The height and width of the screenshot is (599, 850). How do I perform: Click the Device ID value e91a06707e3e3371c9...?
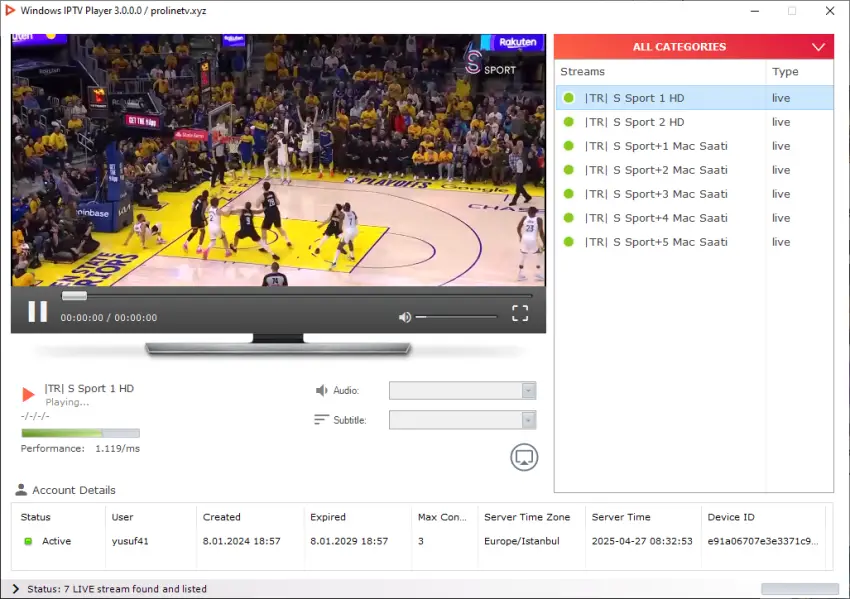pyautogui.click(x=763, y=541)
